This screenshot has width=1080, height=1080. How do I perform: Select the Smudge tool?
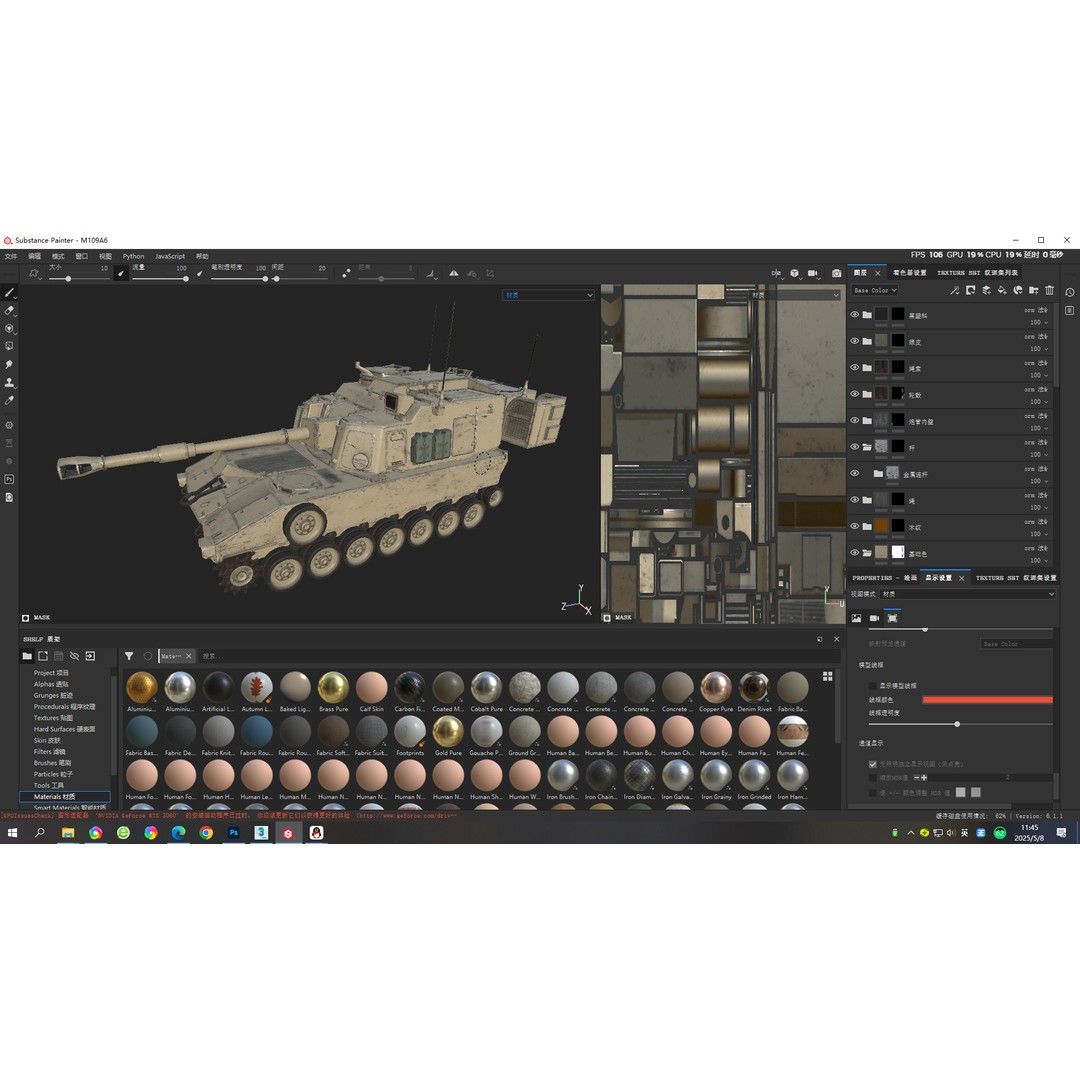[x=9, y=364]
